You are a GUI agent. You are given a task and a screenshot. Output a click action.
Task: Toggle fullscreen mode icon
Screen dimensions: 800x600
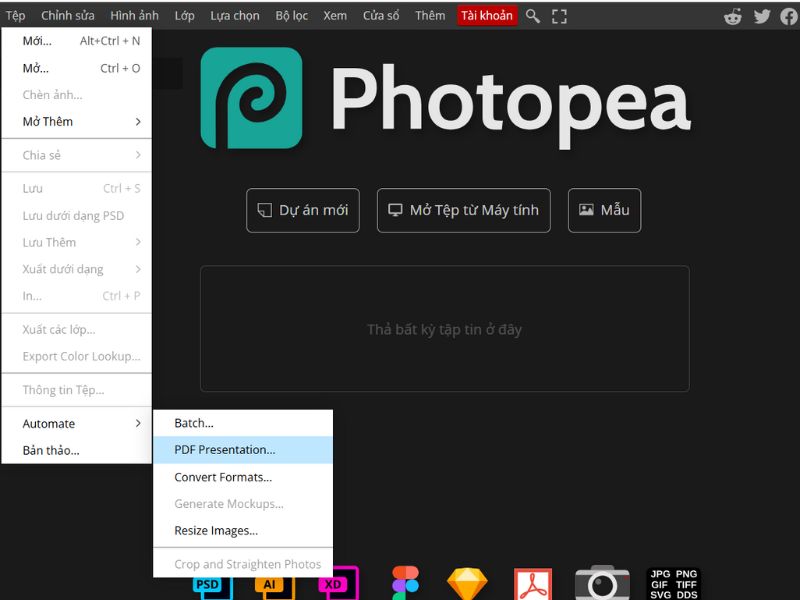[x=559, y=16]
